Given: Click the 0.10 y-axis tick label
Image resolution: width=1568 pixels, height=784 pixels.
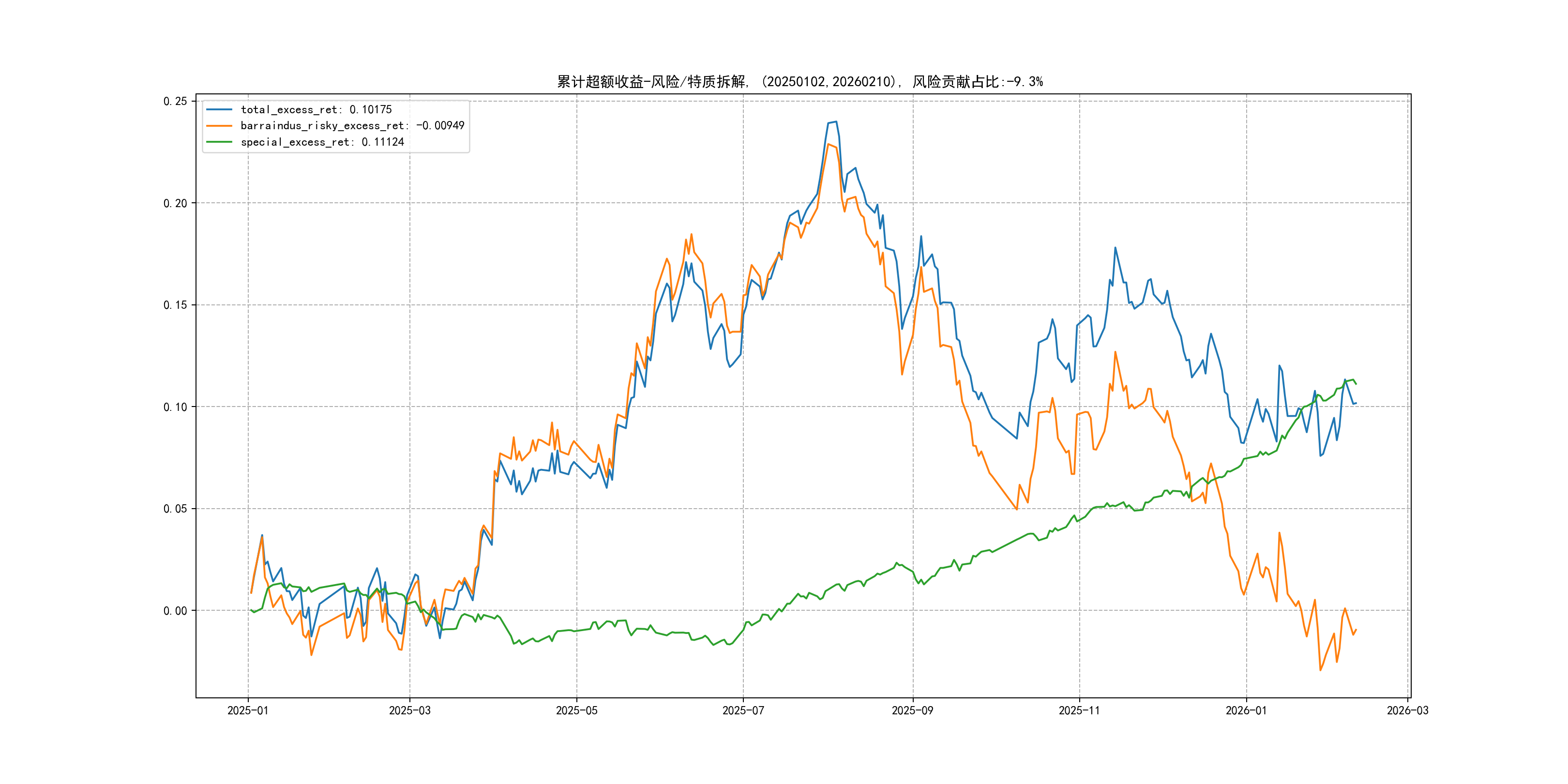Looking at the screenshot, I should (175, 407).
